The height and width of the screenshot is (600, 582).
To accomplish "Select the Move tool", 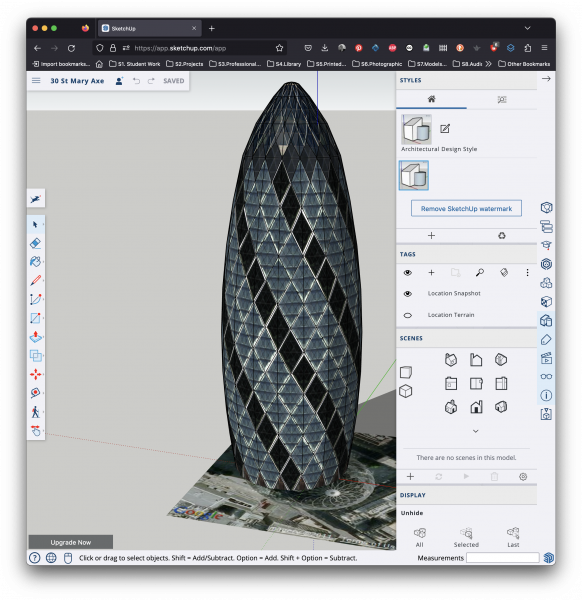I will tap(35, 374).
